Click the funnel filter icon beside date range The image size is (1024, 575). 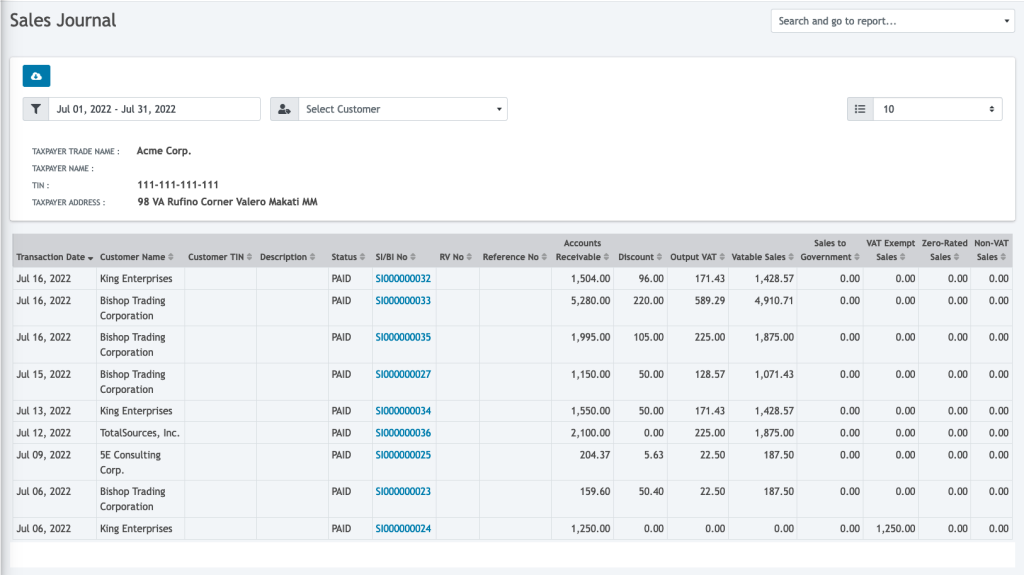point(36,109)
